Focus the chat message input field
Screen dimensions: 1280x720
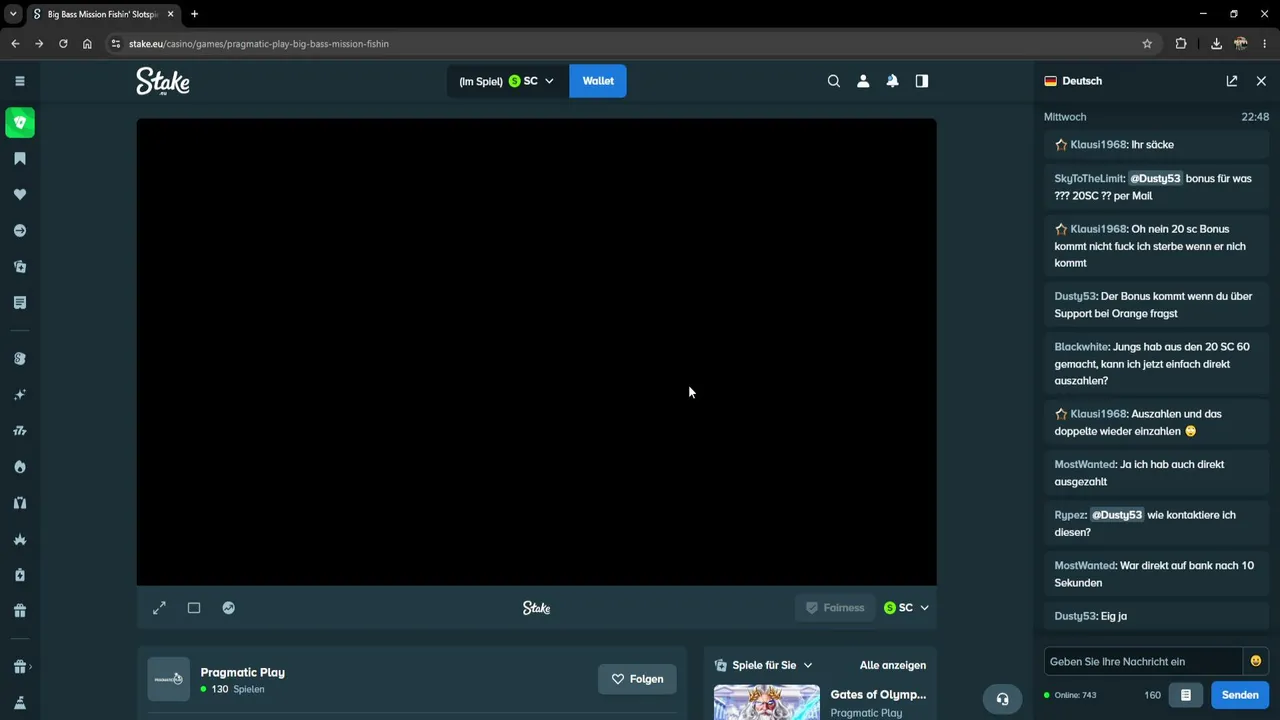(1143, 661)
